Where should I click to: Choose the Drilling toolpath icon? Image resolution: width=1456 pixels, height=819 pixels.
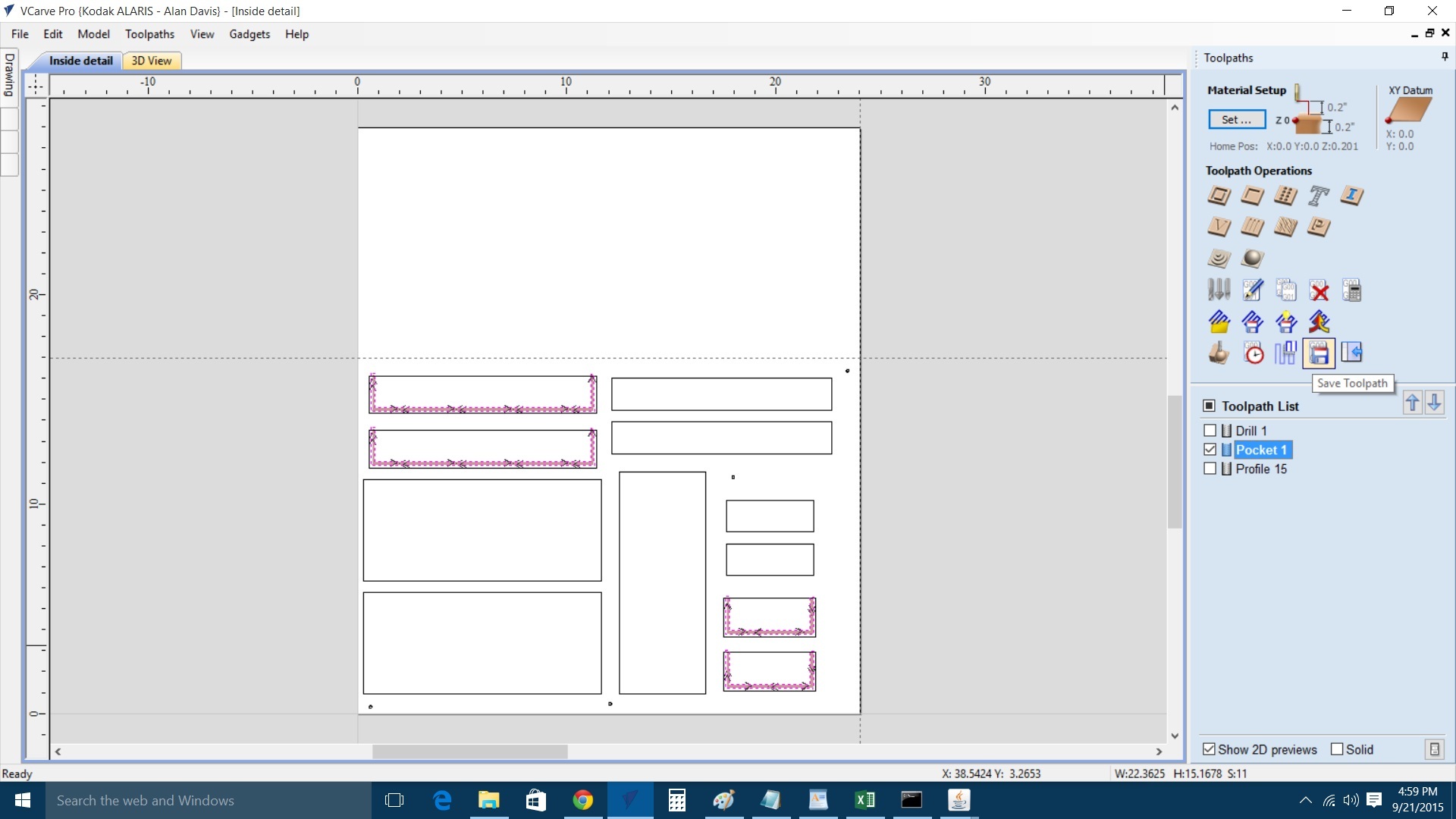[1285, 196]
